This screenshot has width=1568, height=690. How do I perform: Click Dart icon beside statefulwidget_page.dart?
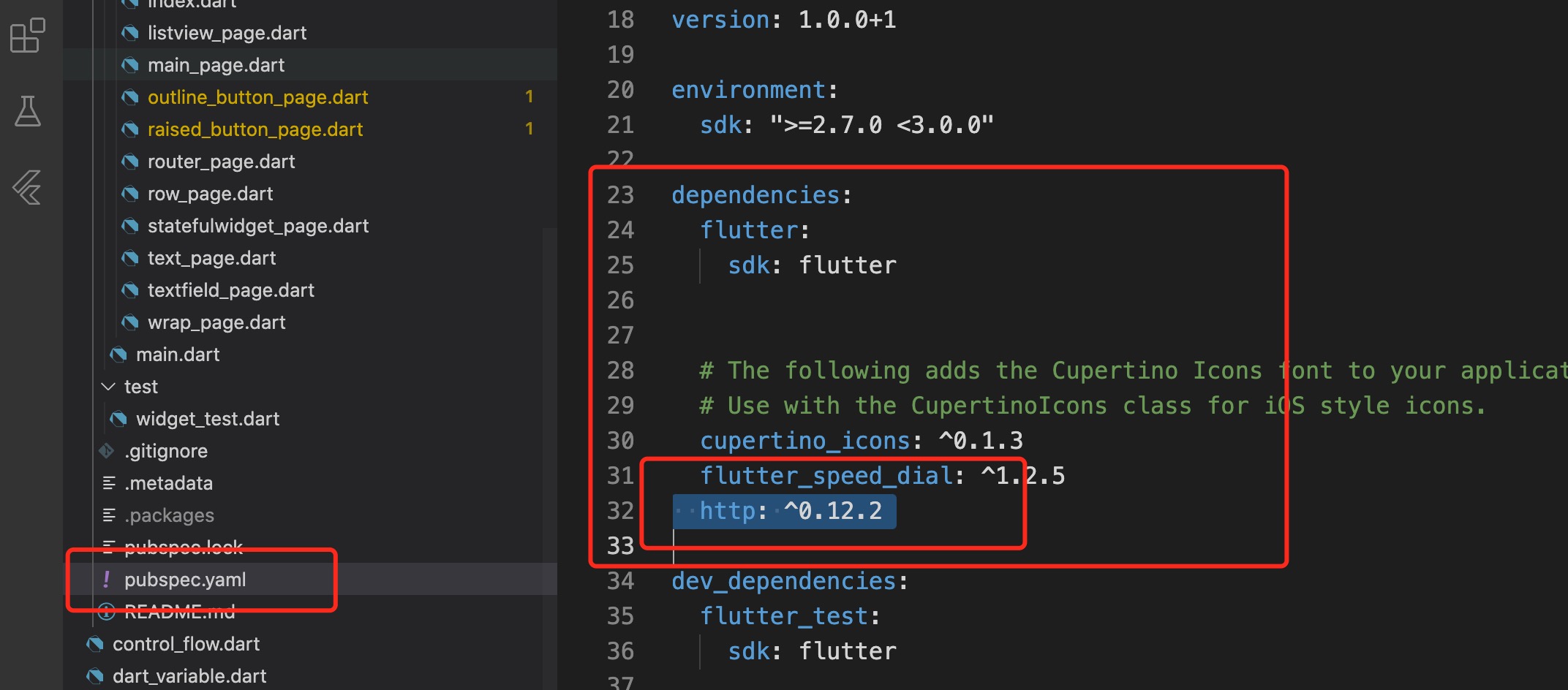pyautogui.click(x=130, y=226)
